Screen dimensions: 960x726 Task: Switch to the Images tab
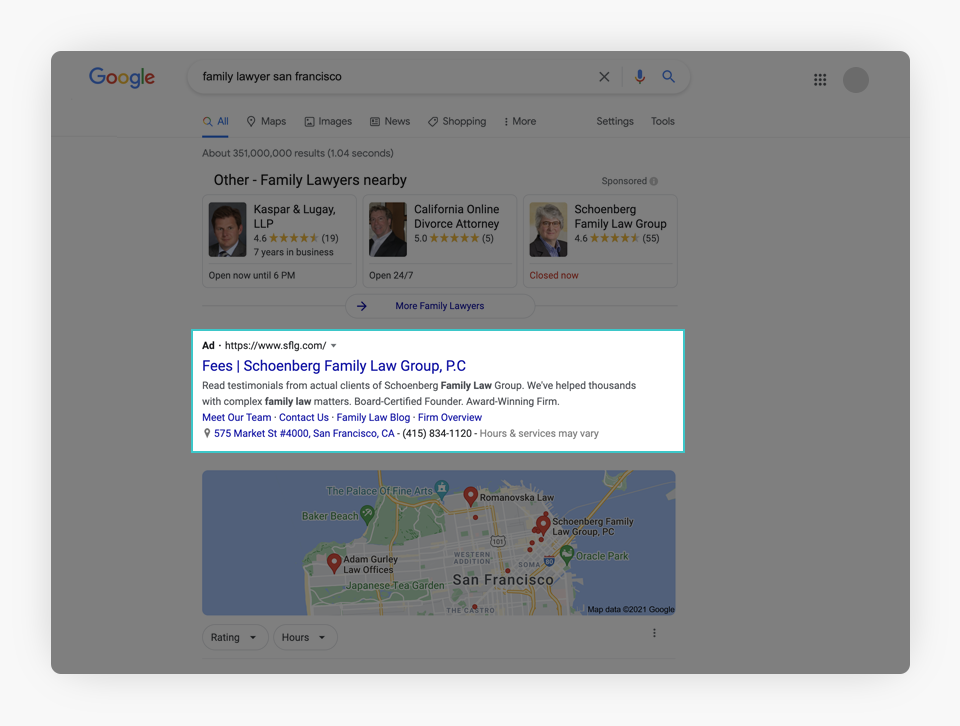(328, 122)
